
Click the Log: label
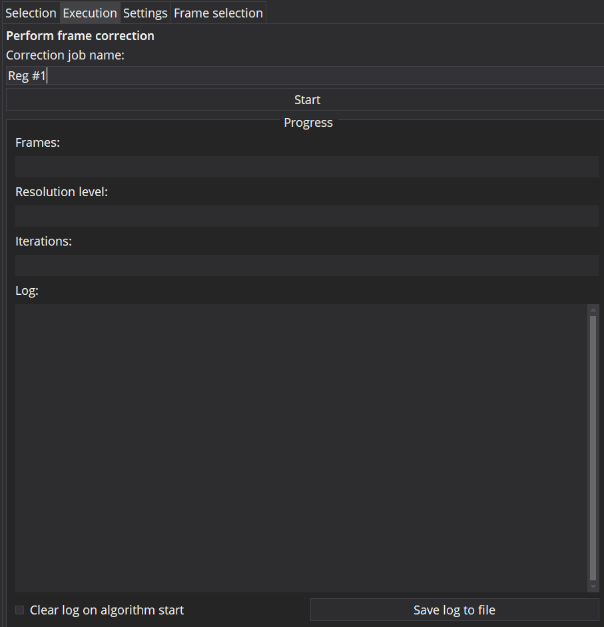tap(27, 291)
